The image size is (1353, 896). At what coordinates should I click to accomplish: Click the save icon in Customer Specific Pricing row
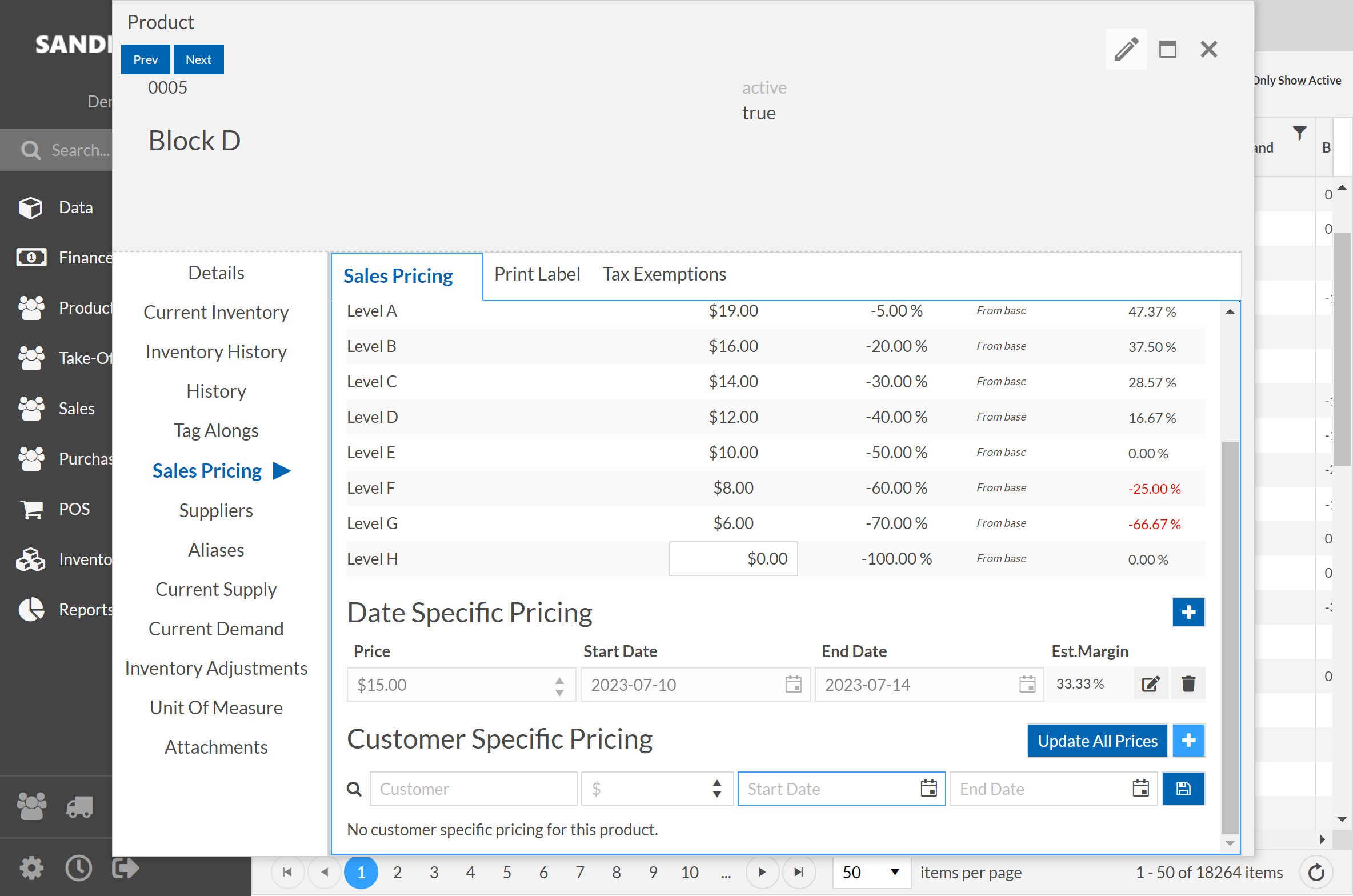[x=1183, y=788]
